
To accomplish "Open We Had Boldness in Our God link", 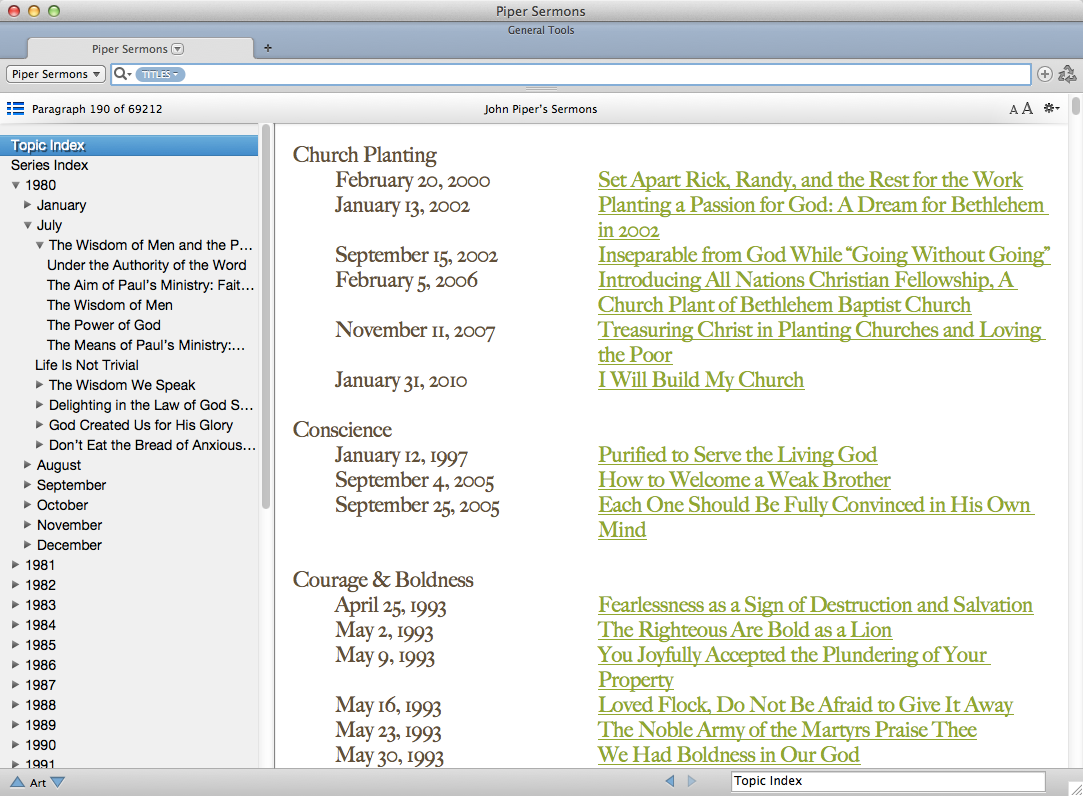I will [x=729, y=755].
